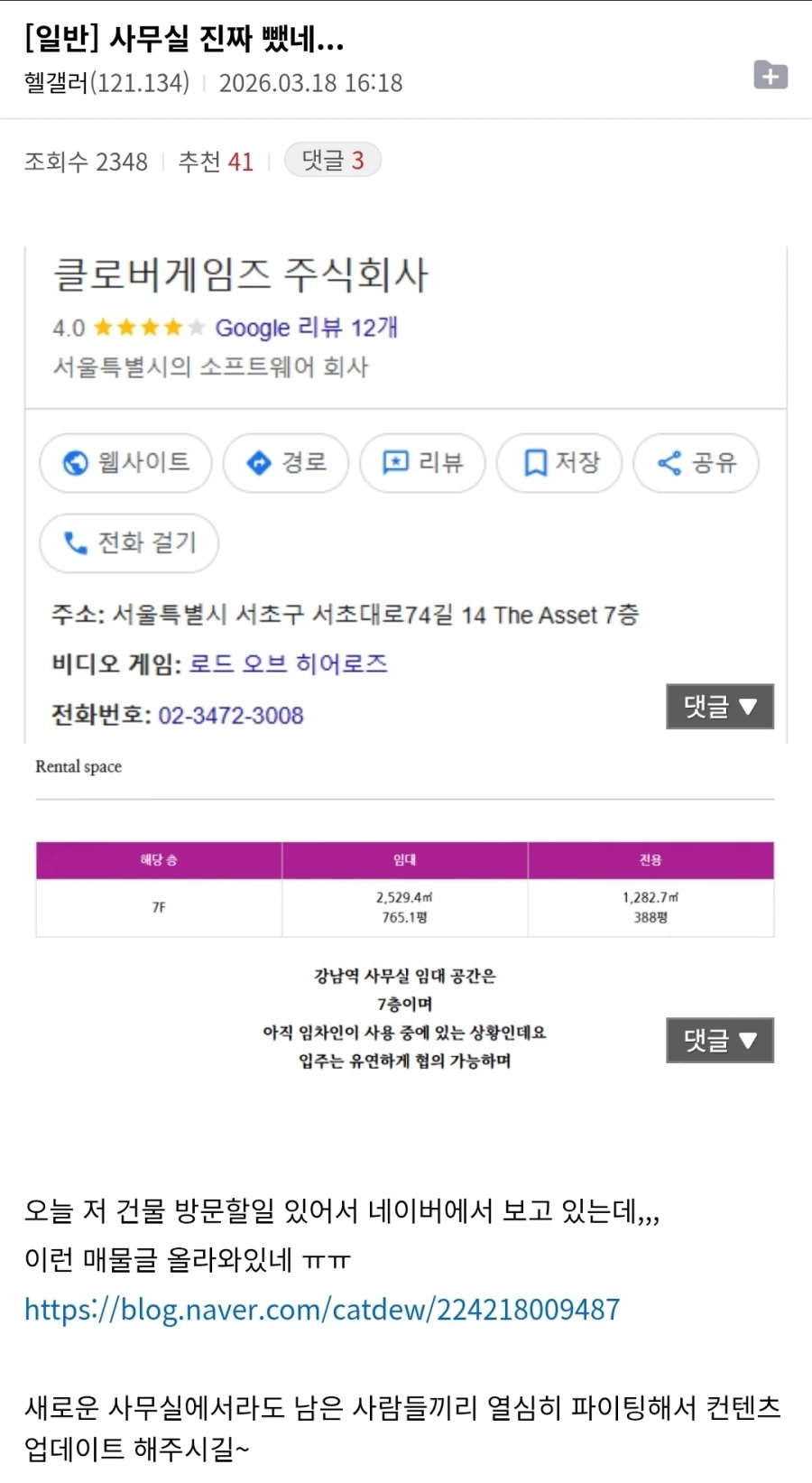Expand the lower 댓글 dropdown near rental table
The height and width of the screenshot is (1483, 812).
[x=719, y=1040]
